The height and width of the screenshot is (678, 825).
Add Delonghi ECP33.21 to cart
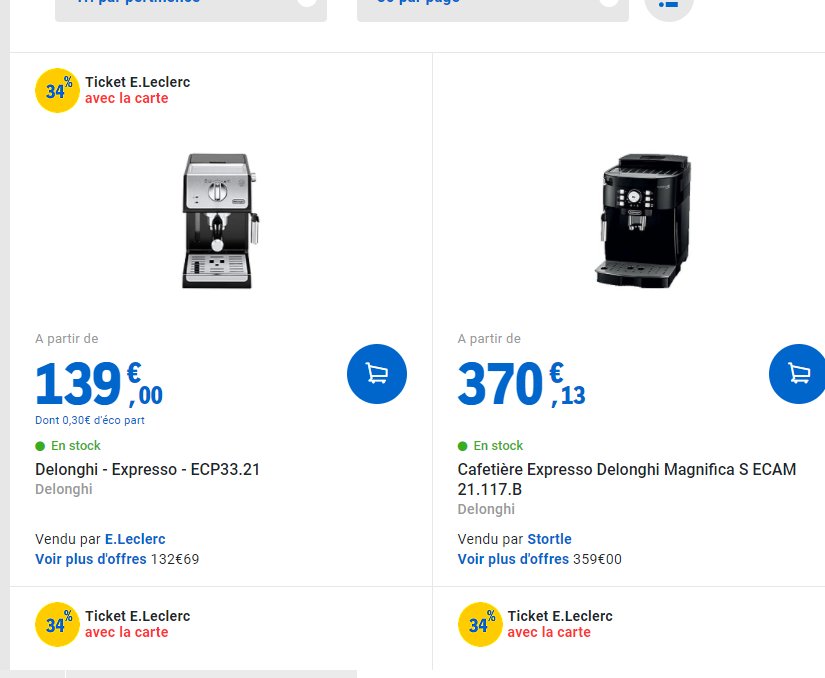coord(377,374)
